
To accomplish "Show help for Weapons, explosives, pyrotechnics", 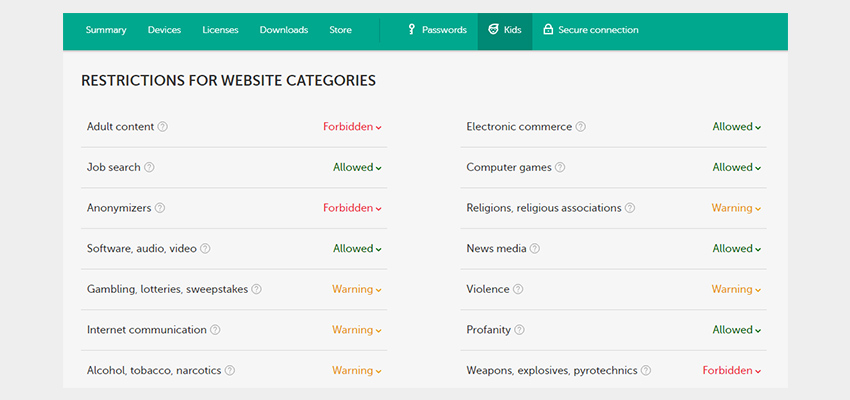I will coord(646,371).
